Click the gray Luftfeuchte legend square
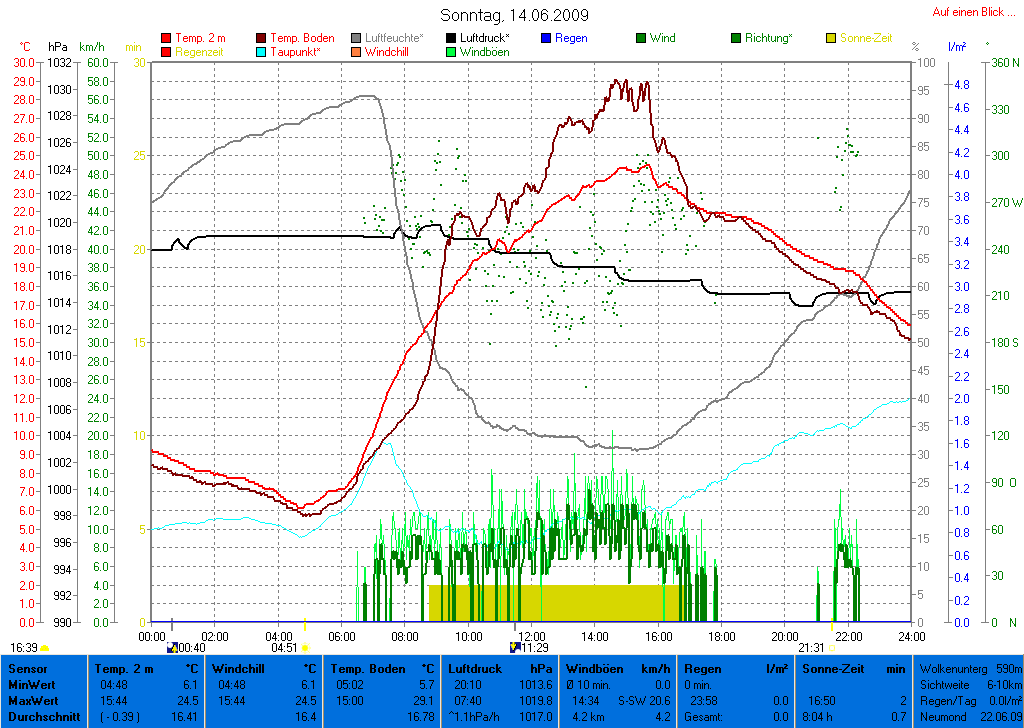 click(x=357, y=38)
